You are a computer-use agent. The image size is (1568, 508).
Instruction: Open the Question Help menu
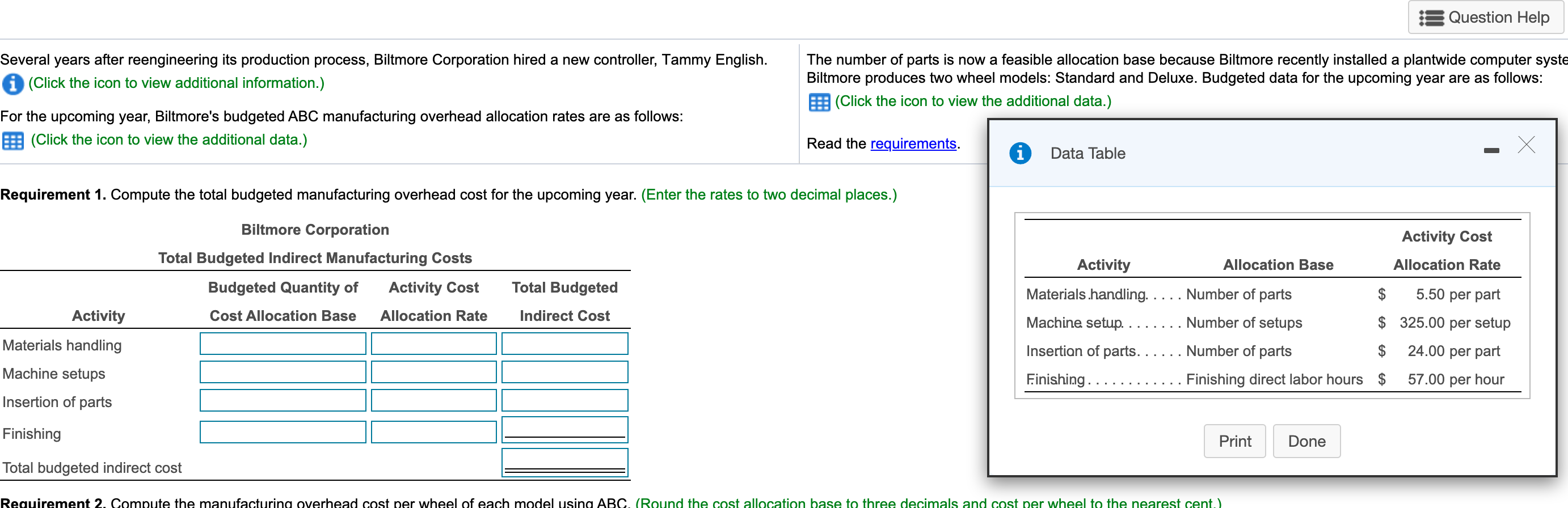coord(1485,18)
